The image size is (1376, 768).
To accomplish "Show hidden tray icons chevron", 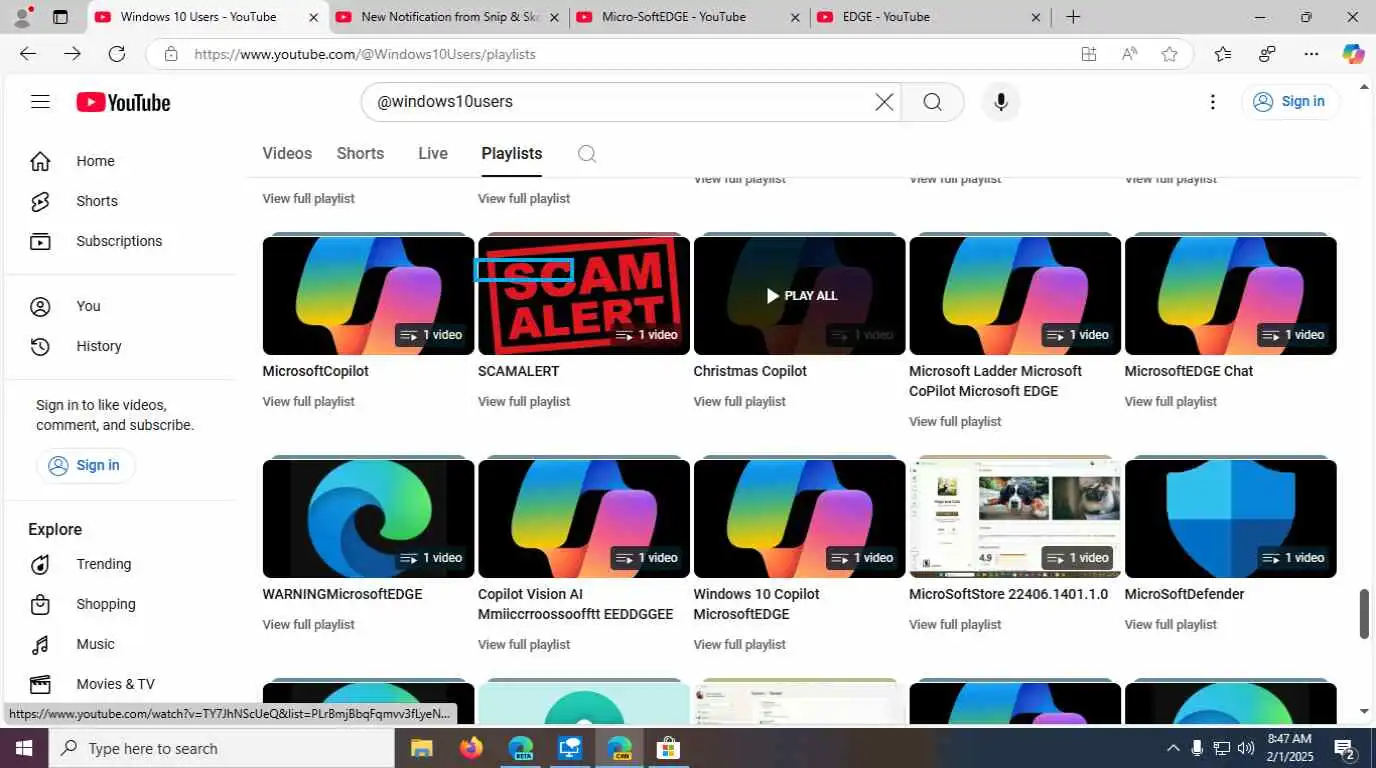I will pos(1173,748).
